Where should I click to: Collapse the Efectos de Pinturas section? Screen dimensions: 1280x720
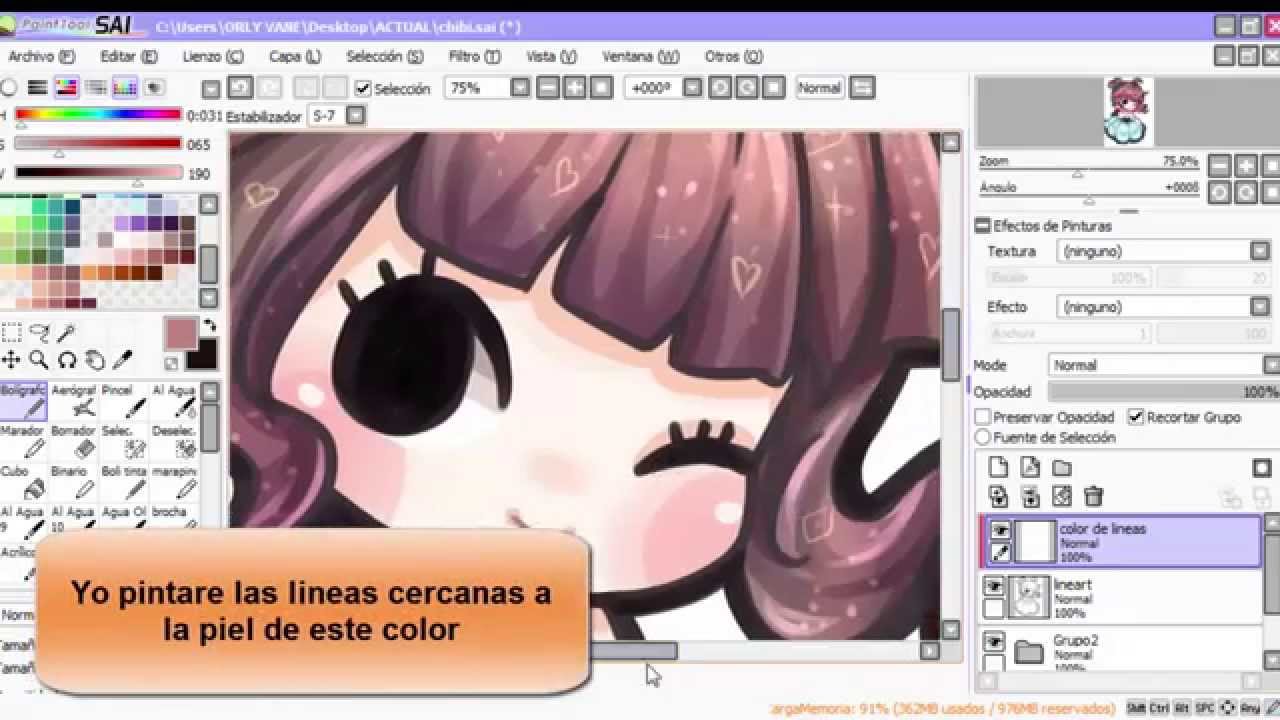(983, 226)
